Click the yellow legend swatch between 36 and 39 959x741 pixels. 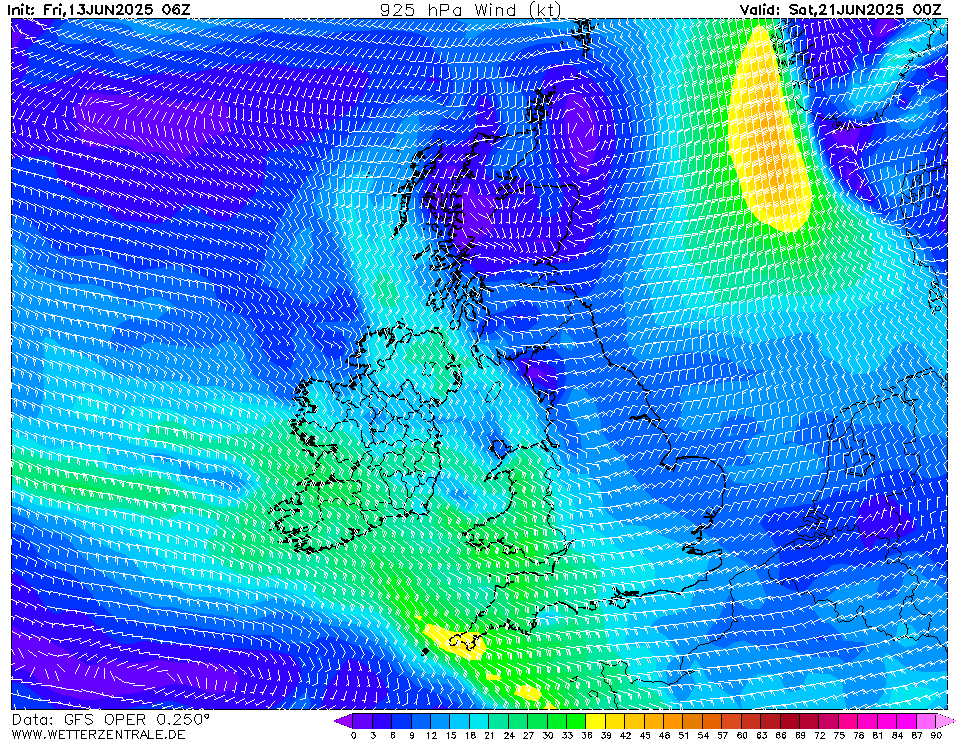(596, 721)
